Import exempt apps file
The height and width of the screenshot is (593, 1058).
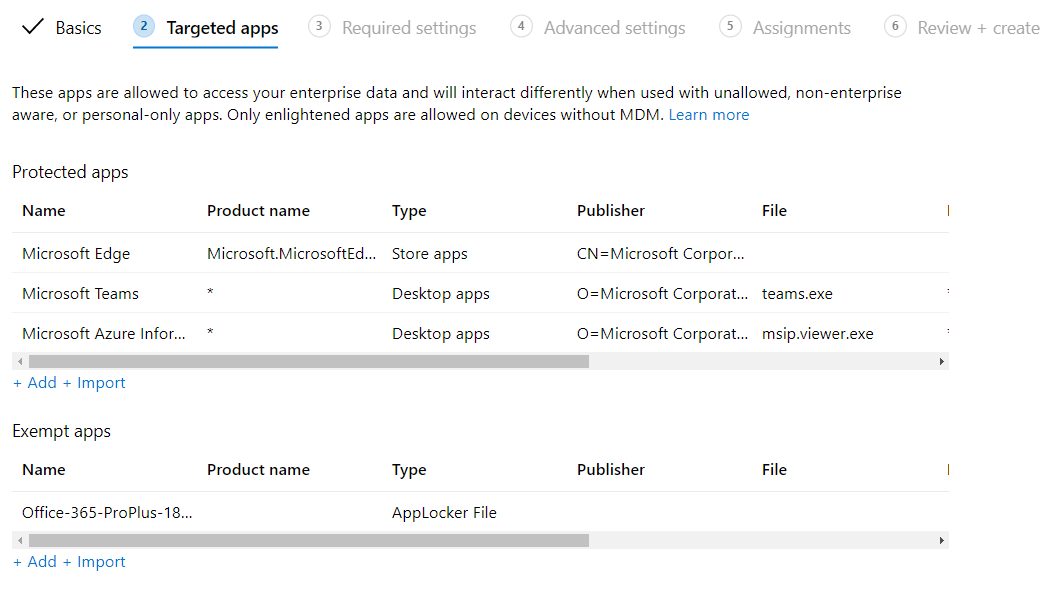coord(94,561)
